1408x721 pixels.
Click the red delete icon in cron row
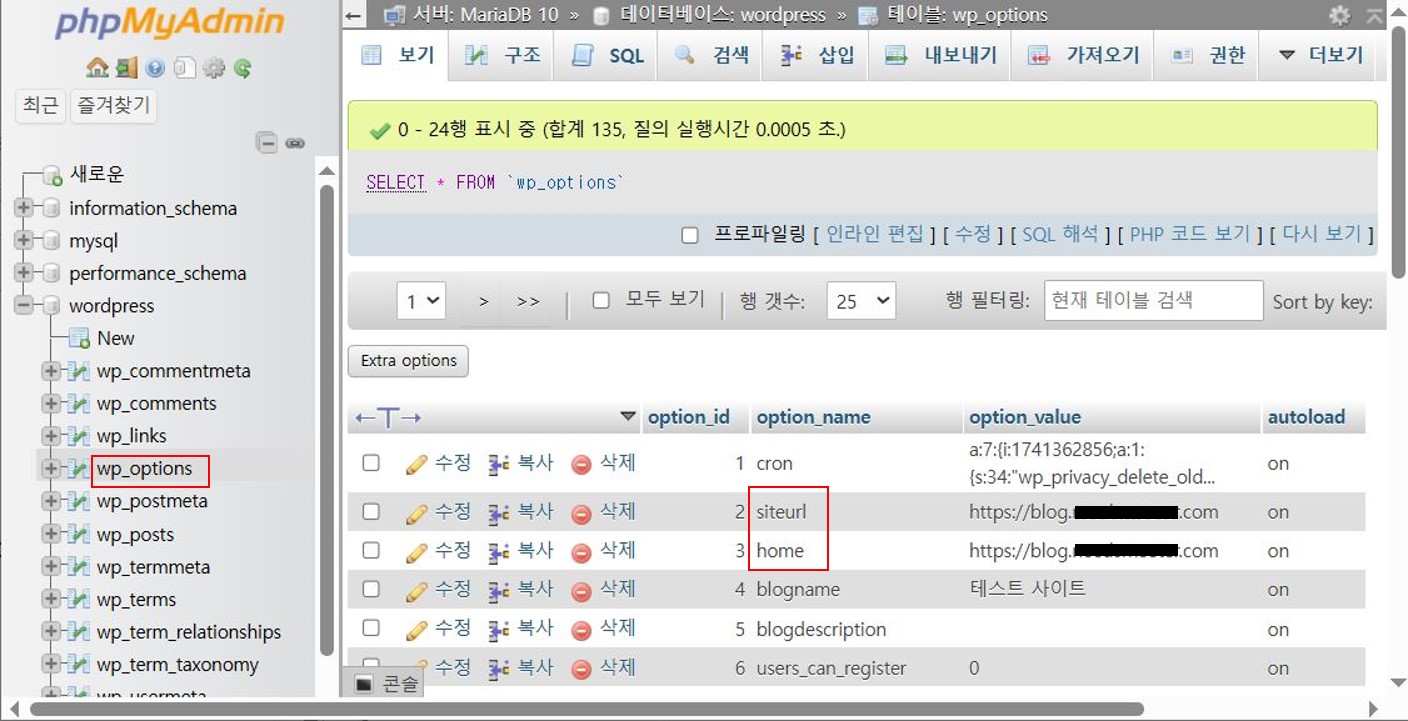(x=581, y=464)
